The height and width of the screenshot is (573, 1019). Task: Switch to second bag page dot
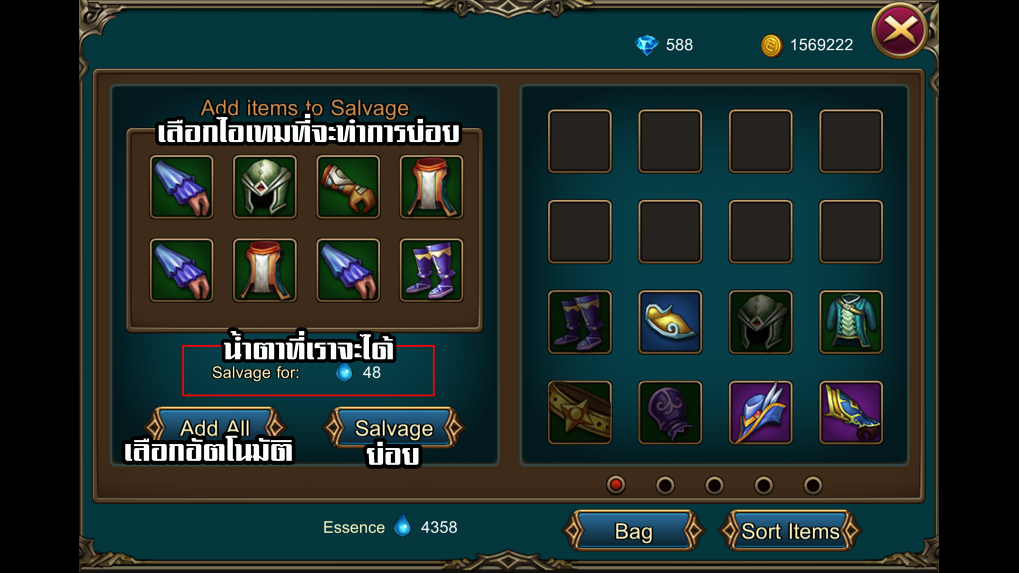pos(665,485)
